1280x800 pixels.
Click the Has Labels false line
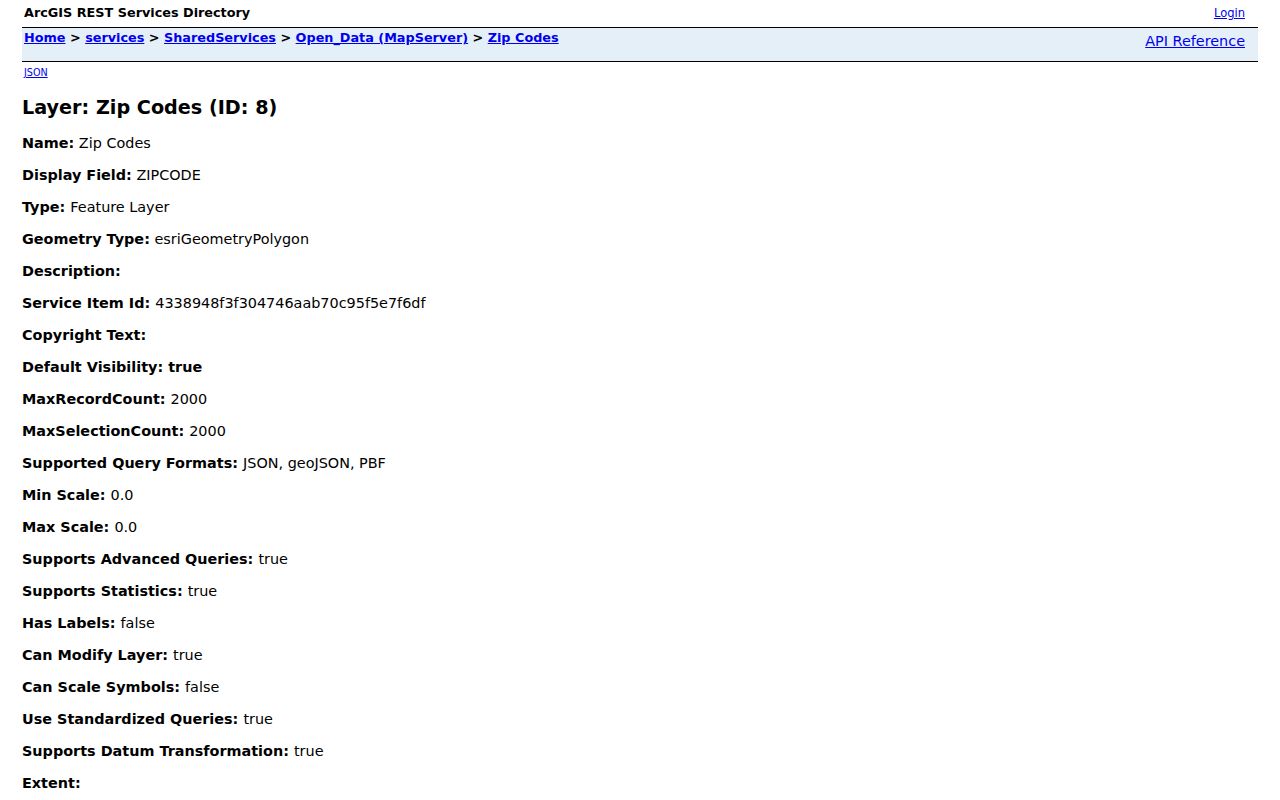pyautogui.click(x=88, y=623)
